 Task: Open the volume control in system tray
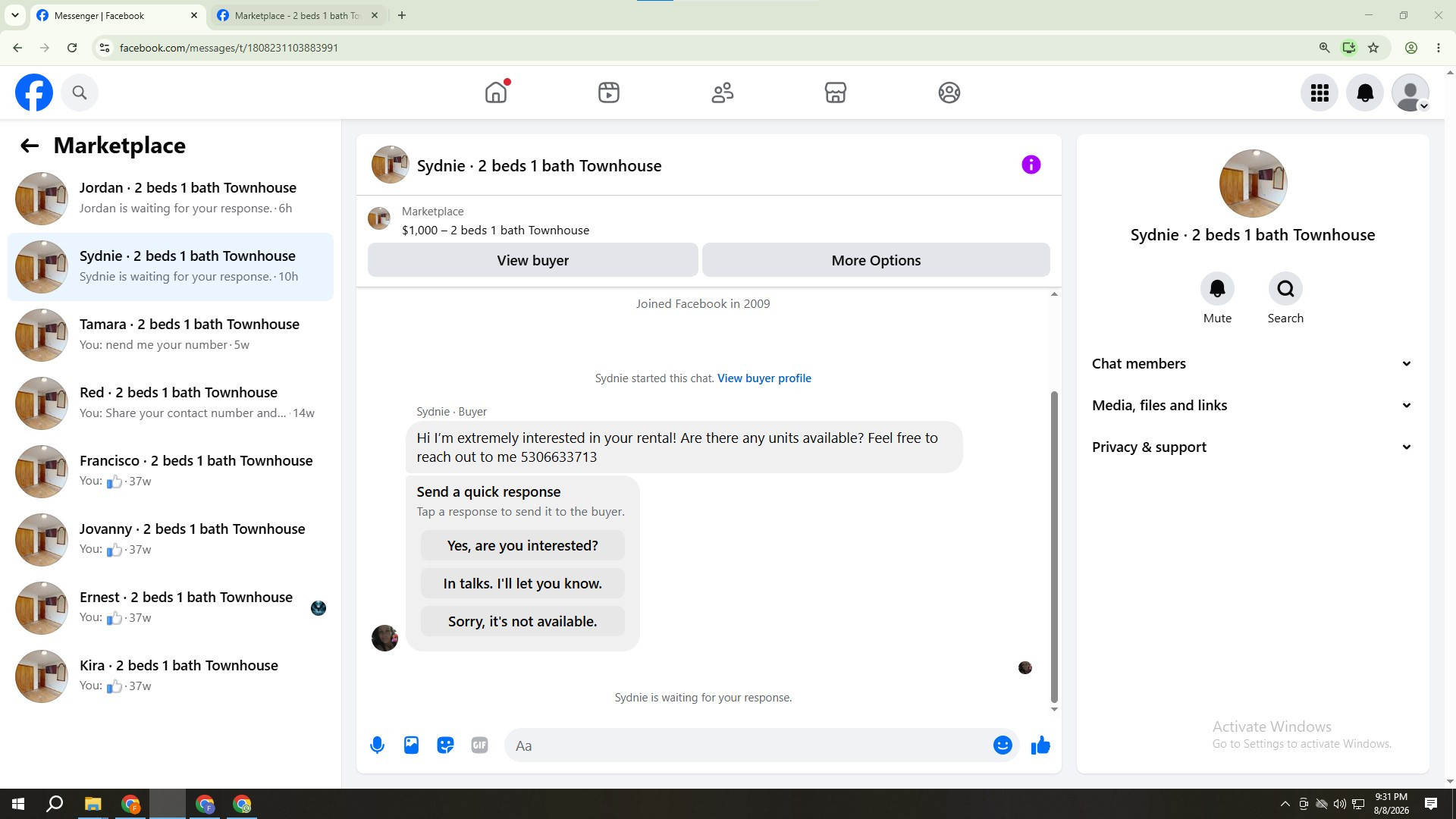click(x=1340, y=804)
